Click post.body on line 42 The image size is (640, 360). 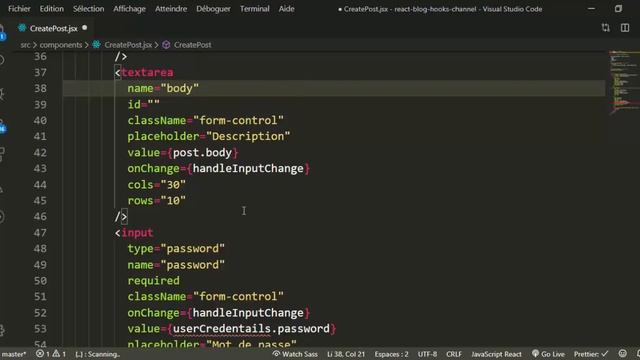click(x=202, y=153)
